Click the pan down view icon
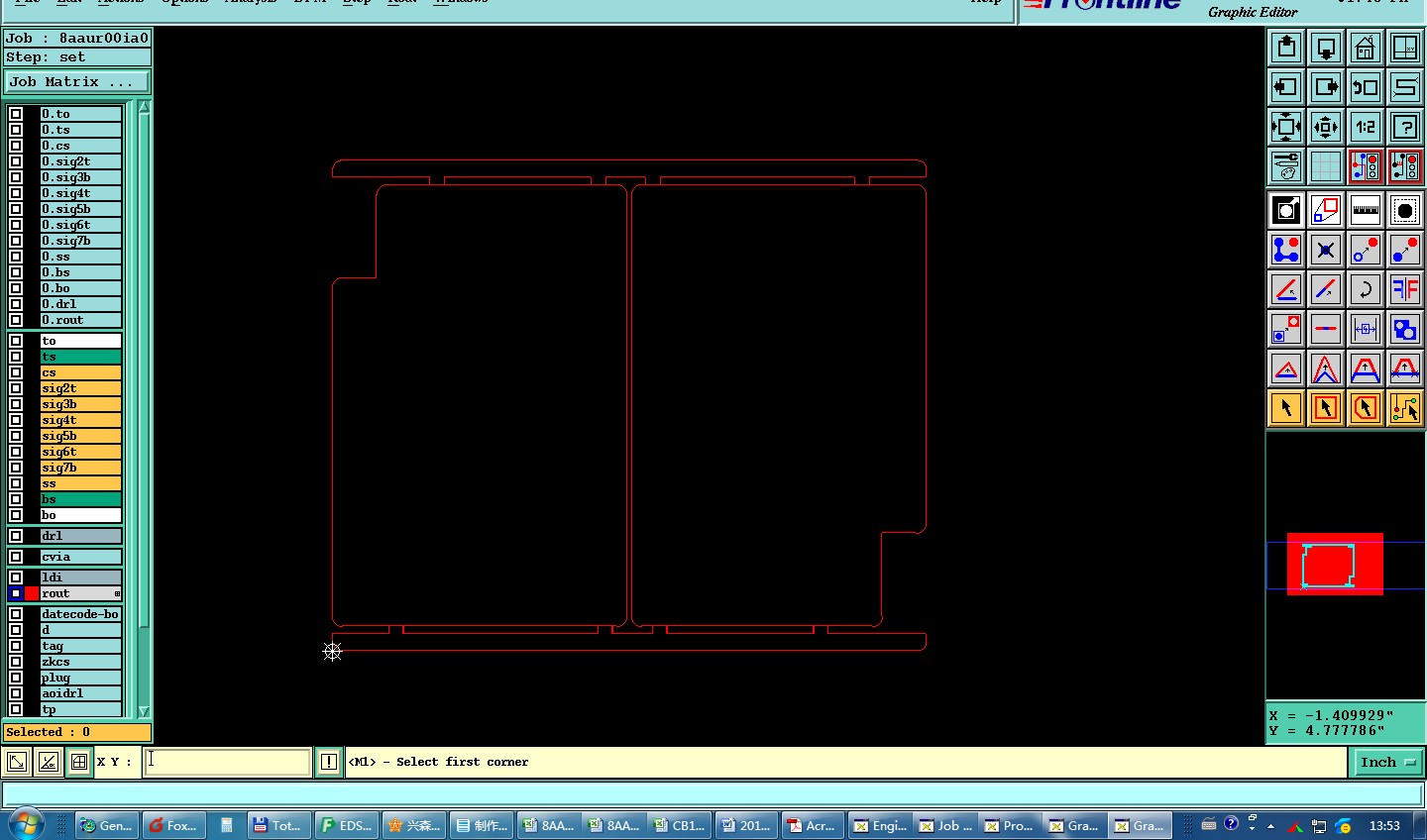 pyautogui.click(x=1326, y=48)
